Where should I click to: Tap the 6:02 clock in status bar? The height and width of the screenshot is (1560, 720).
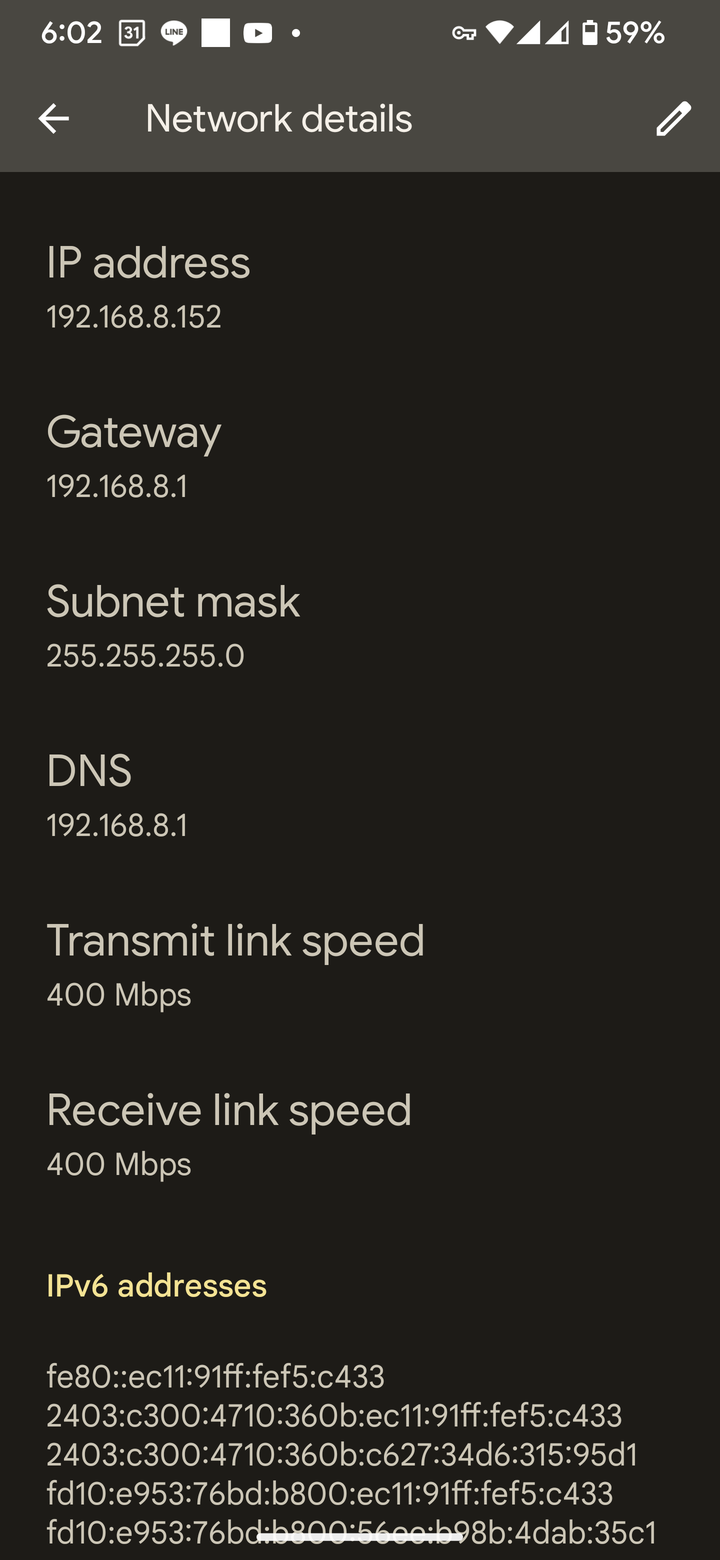coord(71,33)
